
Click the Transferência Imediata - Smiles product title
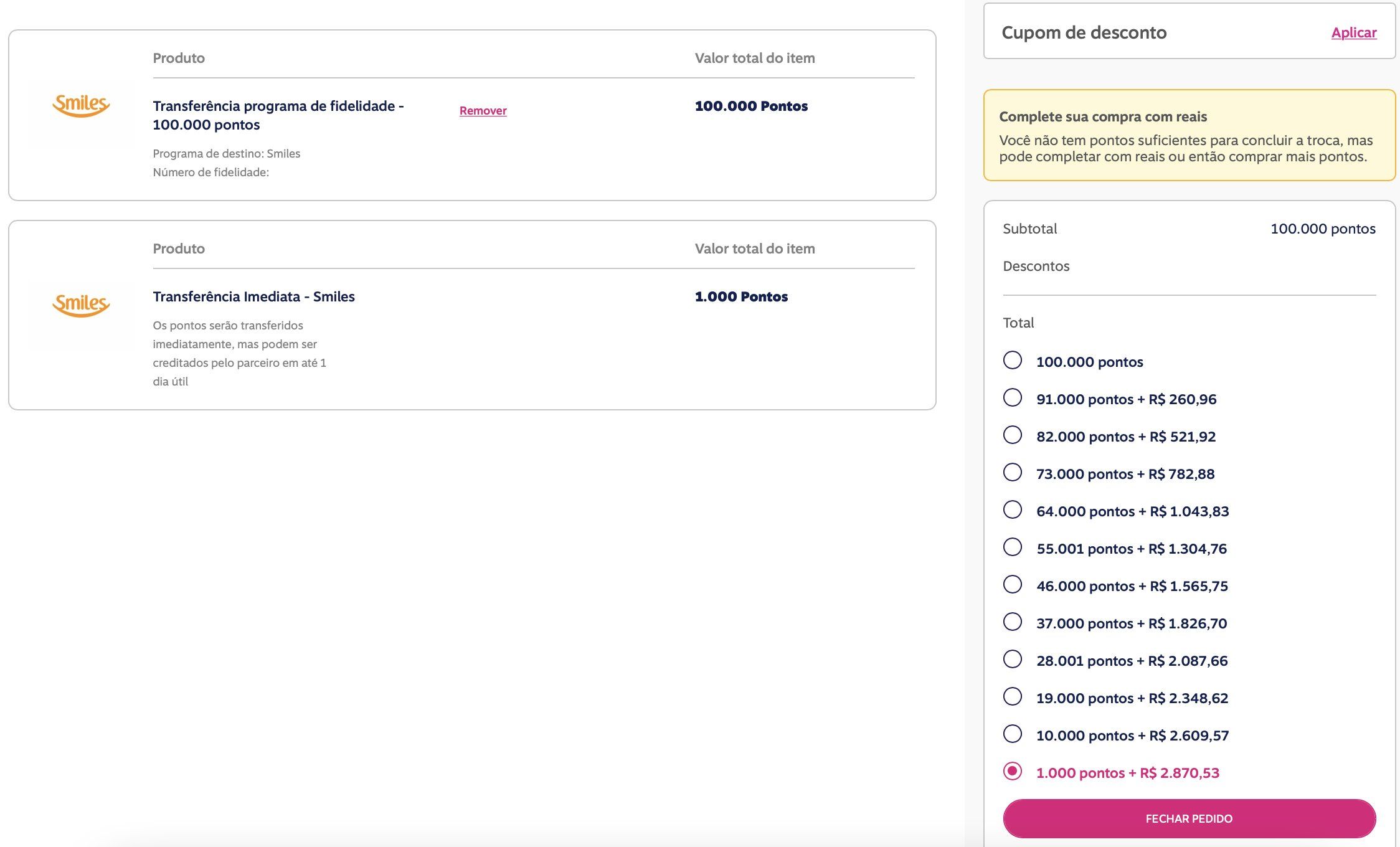[253, 296]
